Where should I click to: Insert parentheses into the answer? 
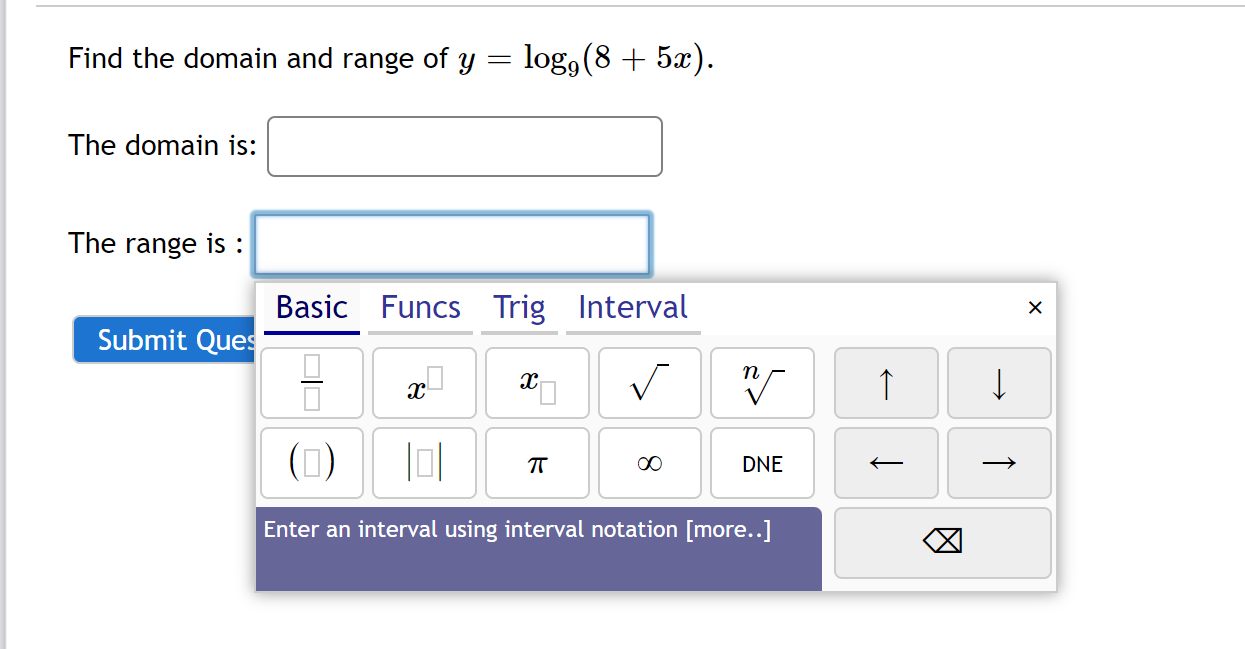point(311,462)
